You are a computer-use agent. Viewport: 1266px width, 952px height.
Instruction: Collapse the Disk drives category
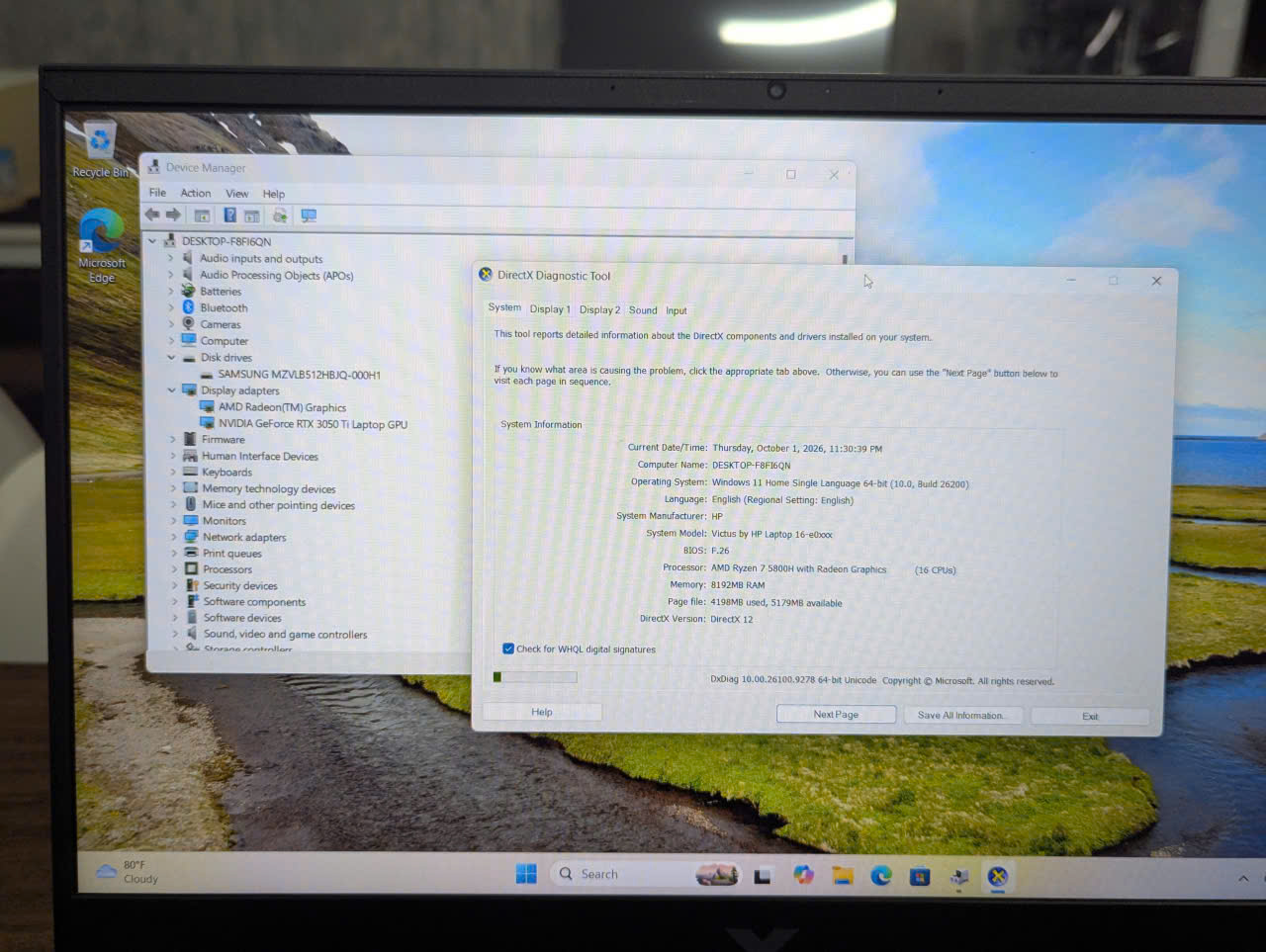(171, 358)
